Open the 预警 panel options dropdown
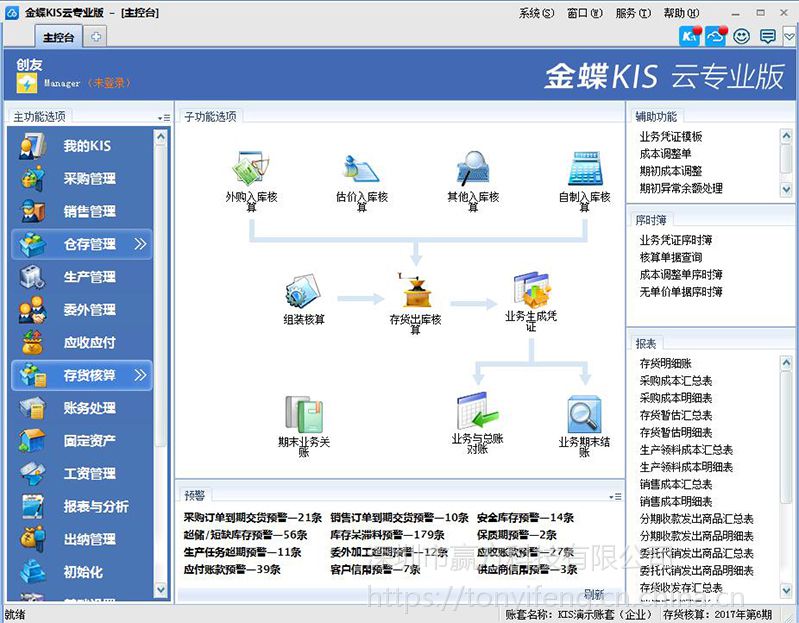Screen dimensions: 799x623 point(615,496)
